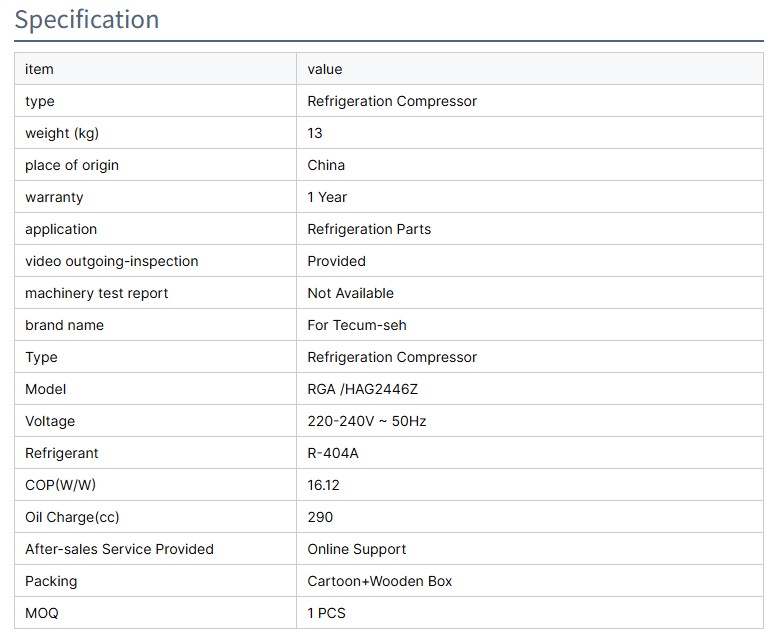Click the 'value' column header cell
776x639 pixels.
pyautogui.click(x=325, y=69)
